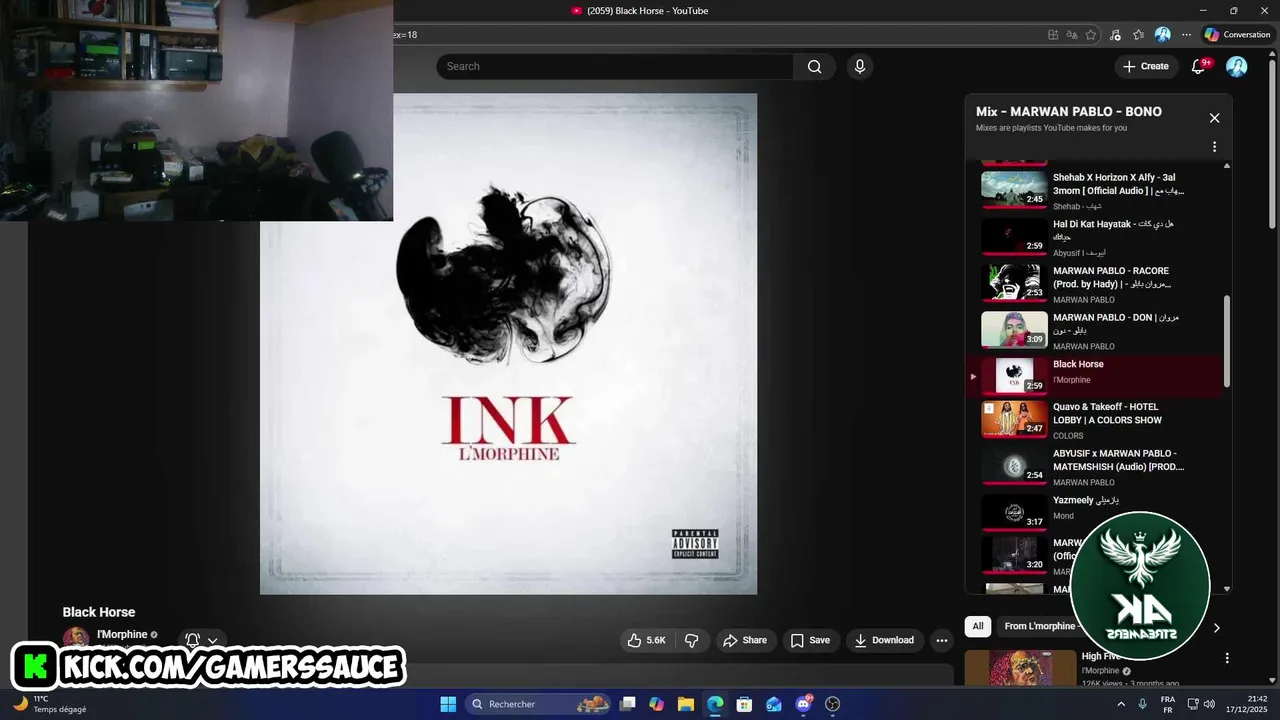Expand the subscription notification dropdown chevron
This screenshot has width=1280, height=720.
[212, 641]
